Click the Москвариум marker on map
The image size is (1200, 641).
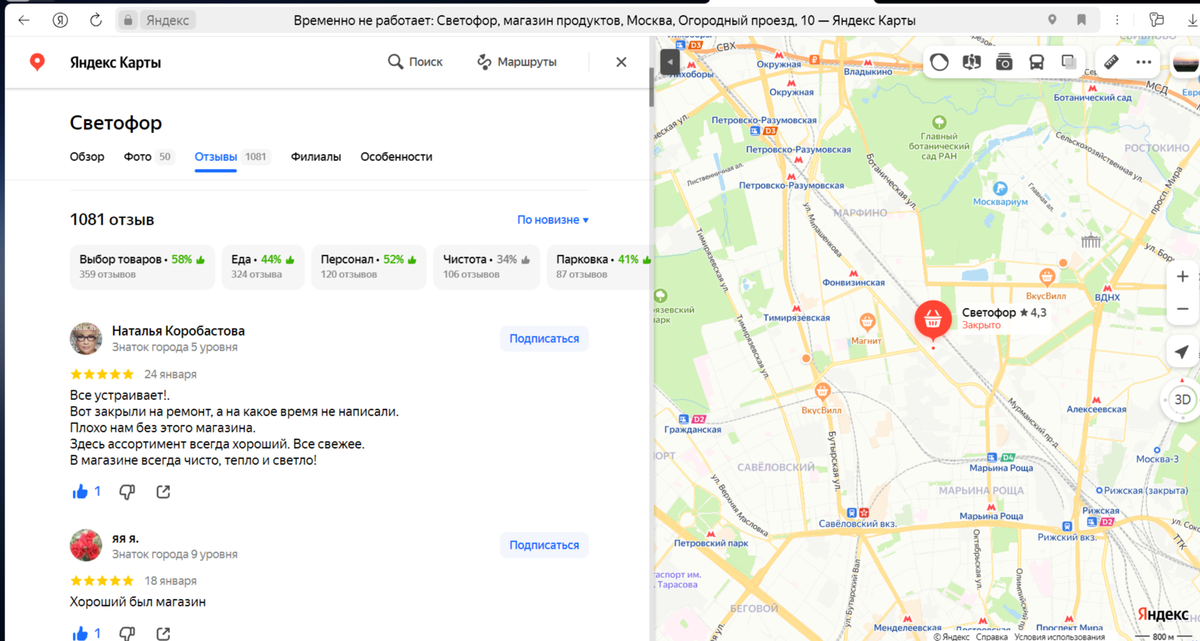click(x=999, y=188)
